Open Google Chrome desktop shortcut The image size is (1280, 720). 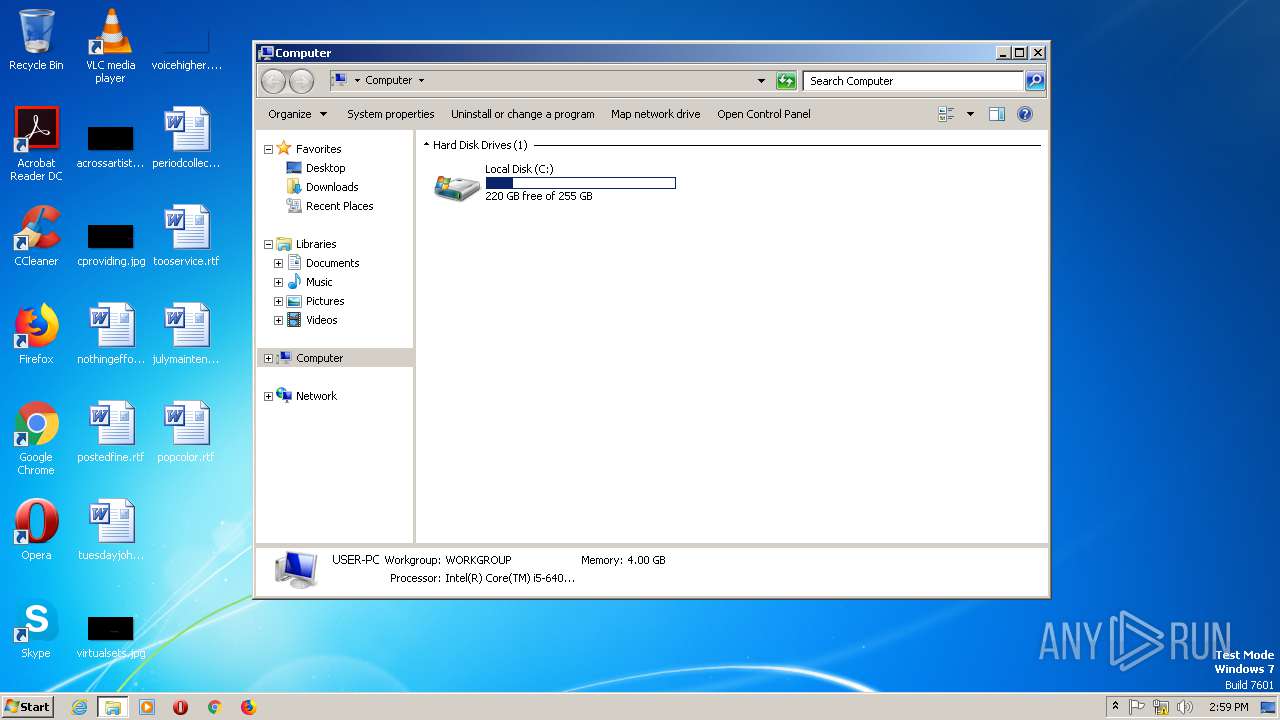click(x=36, y=438)
